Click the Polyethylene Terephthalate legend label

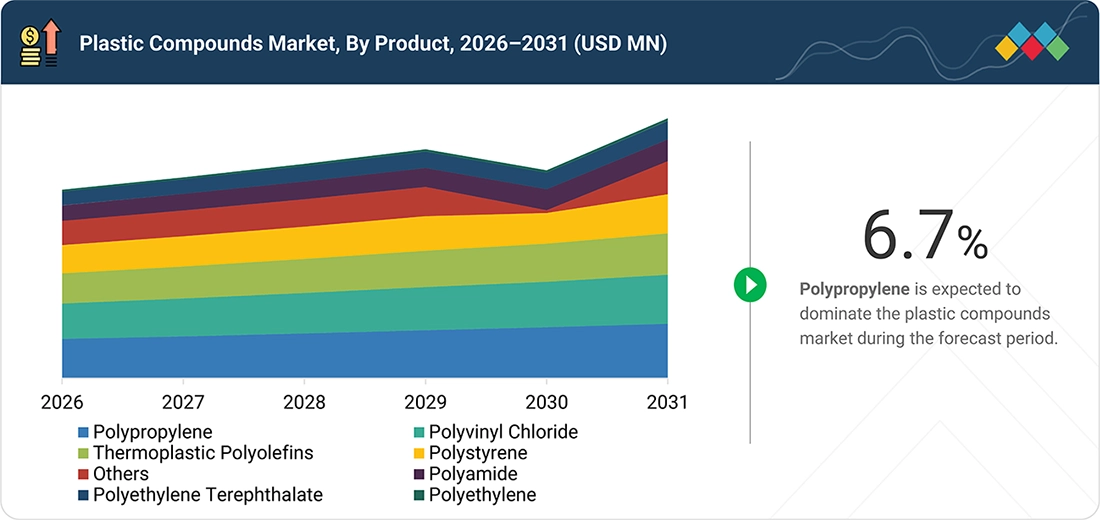208,495
